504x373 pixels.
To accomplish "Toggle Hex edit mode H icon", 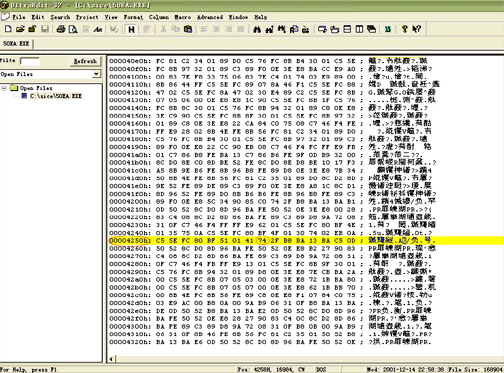I will 131,29.
